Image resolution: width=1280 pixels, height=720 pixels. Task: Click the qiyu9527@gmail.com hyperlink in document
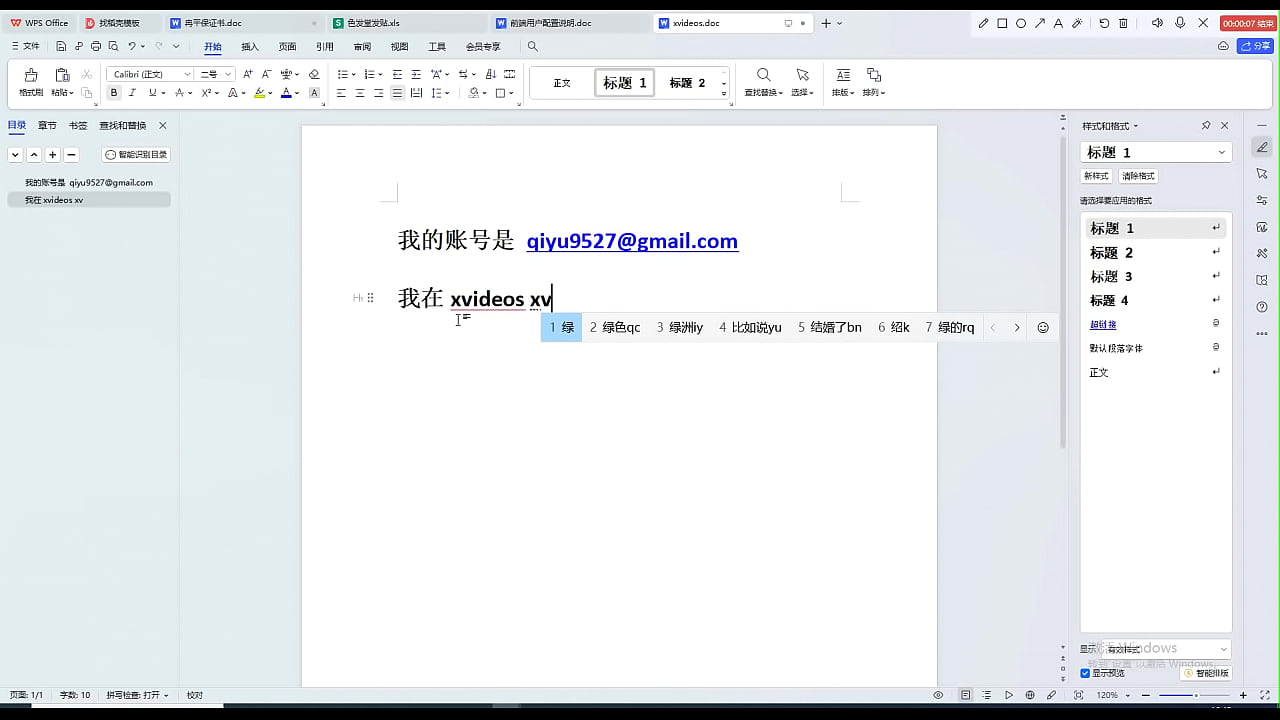632,241
